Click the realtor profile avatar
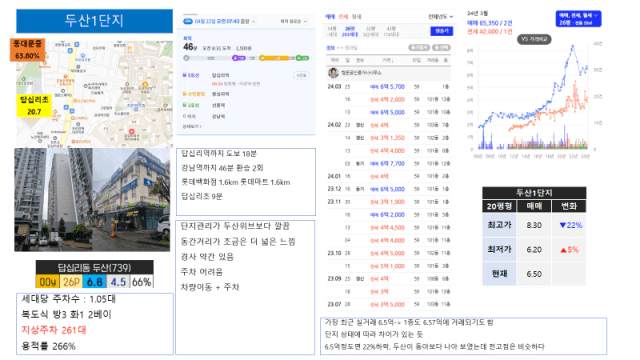Image resolution: width=640 pixels, height=360 pixels. coord(333,73)
